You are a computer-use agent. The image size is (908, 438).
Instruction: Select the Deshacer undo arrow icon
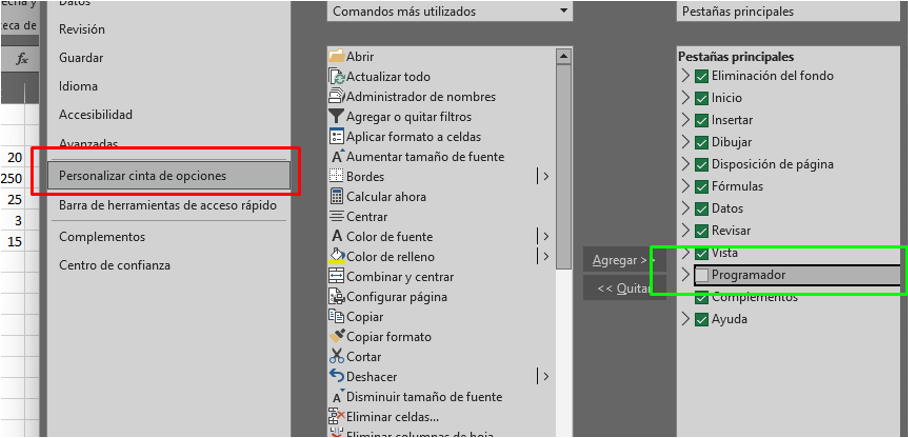[x=337, y=377]
